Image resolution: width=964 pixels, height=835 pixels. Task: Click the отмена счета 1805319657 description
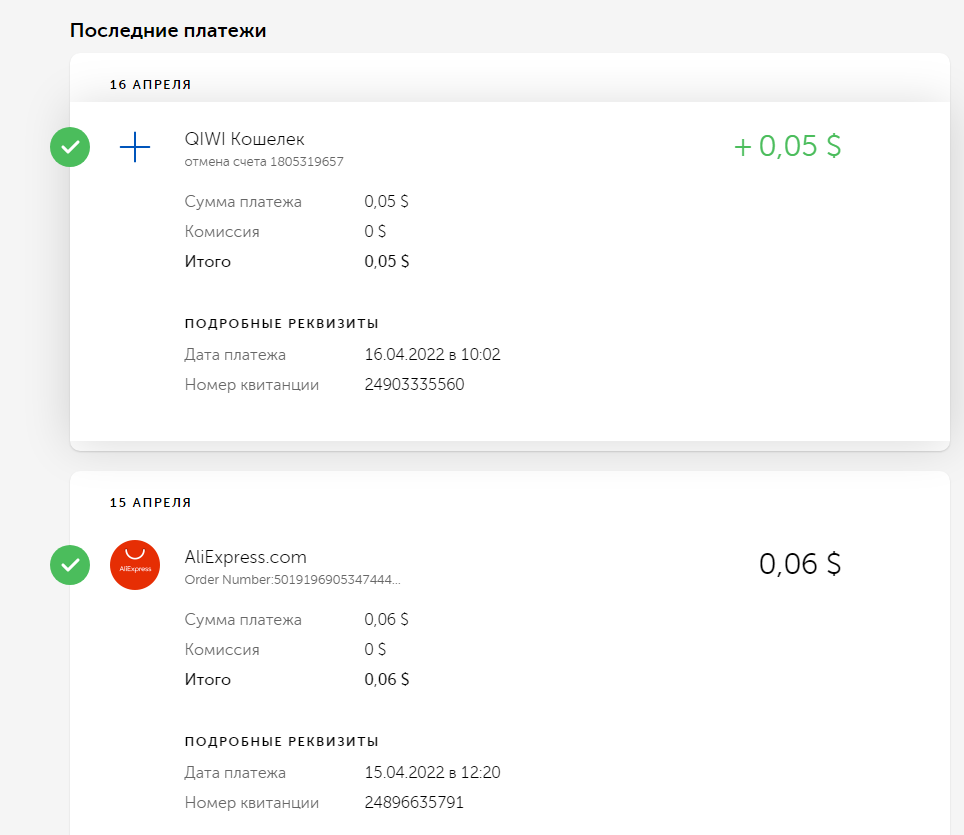click(264, 162)
